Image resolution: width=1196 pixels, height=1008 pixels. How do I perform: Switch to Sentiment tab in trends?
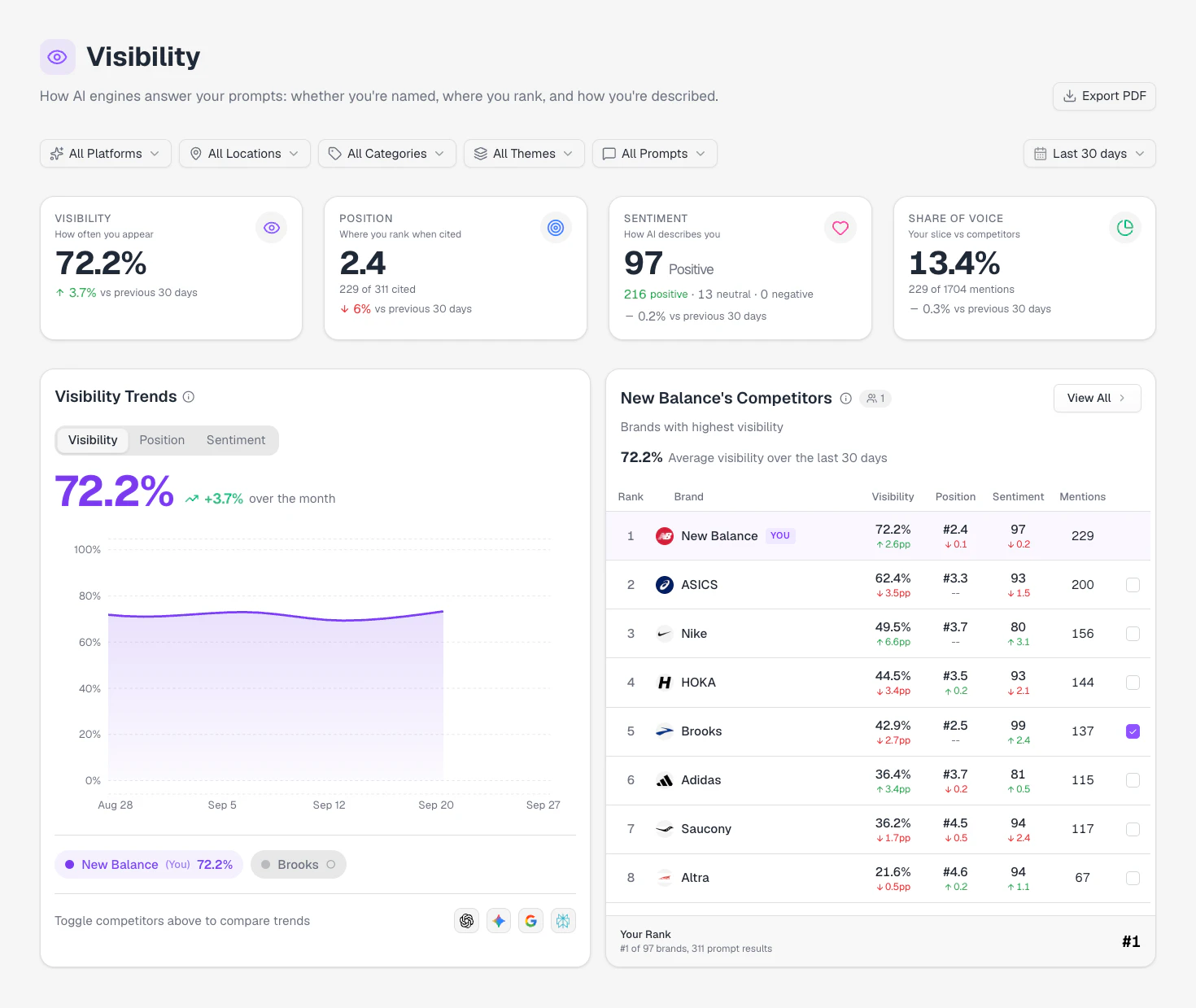(x=236, y=440)
